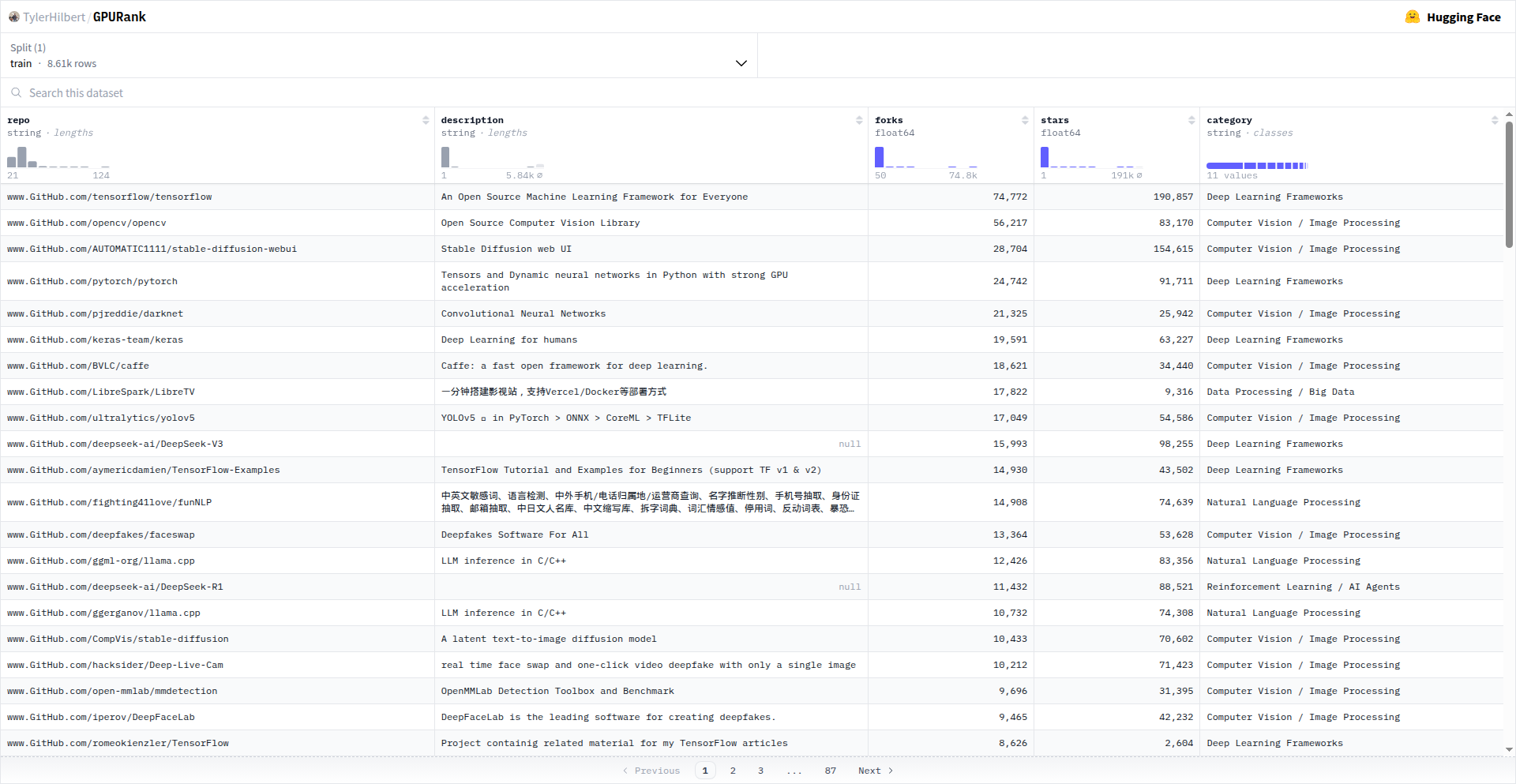1516x784 pixels.
Task: Select the deepseek-ai/DeepSeek-V3 repo cell
Action: pyautogui.click(x=217, y=444)
